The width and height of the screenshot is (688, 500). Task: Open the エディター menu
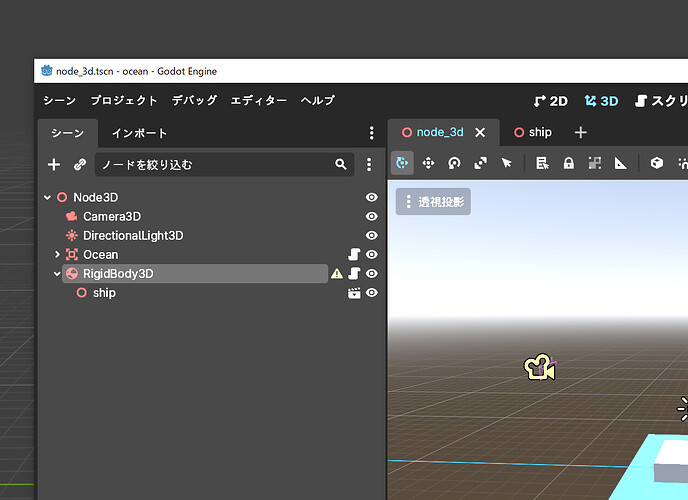tap(258, 100)
